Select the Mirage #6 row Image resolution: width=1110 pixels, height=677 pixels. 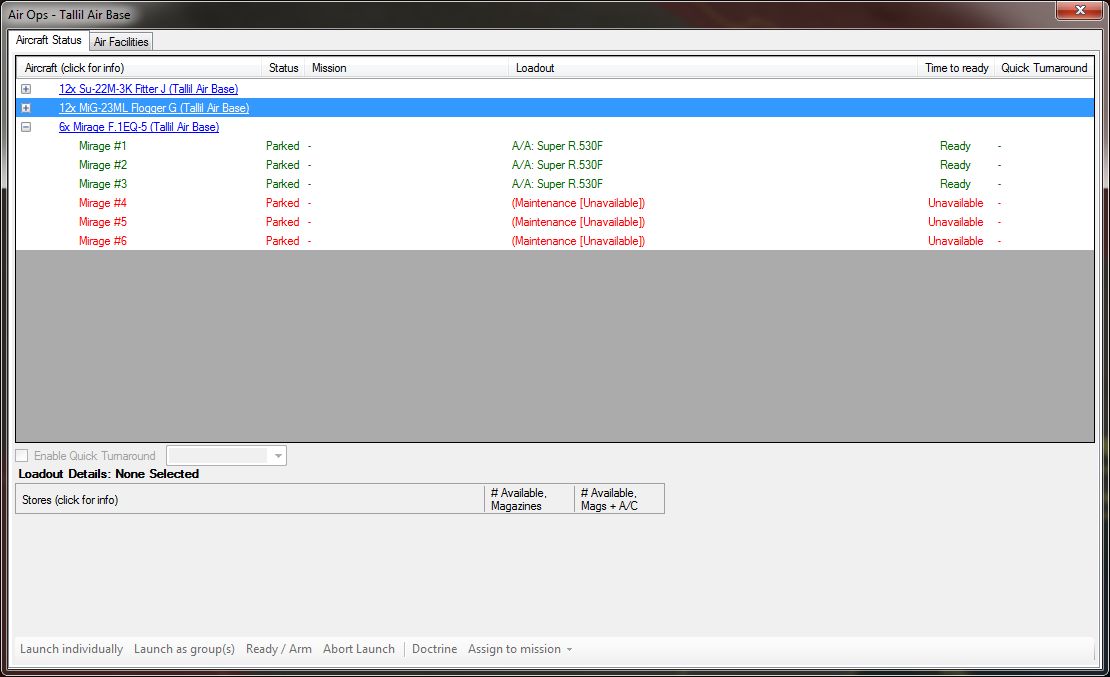tap(555, 241)
